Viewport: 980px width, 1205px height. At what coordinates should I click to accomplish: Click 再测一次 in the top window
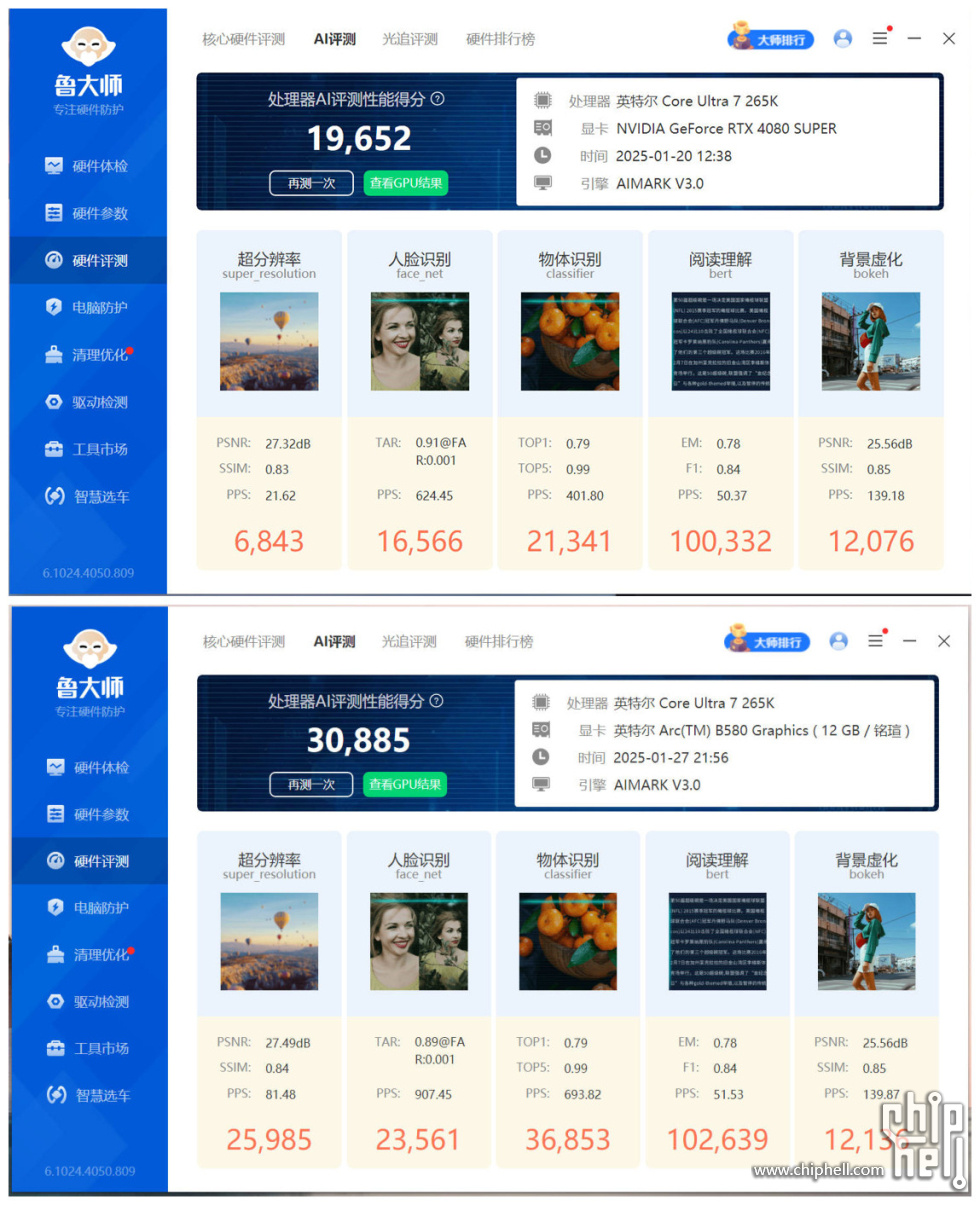[311, 183]
